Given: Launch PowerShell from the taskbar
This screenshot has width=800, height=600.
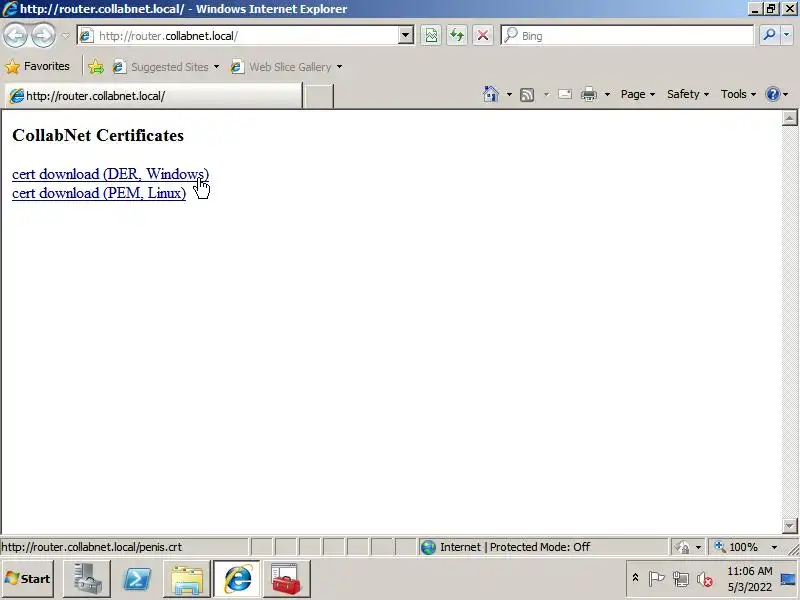Looking at the screenshot, I should click(x=137, y=579).
